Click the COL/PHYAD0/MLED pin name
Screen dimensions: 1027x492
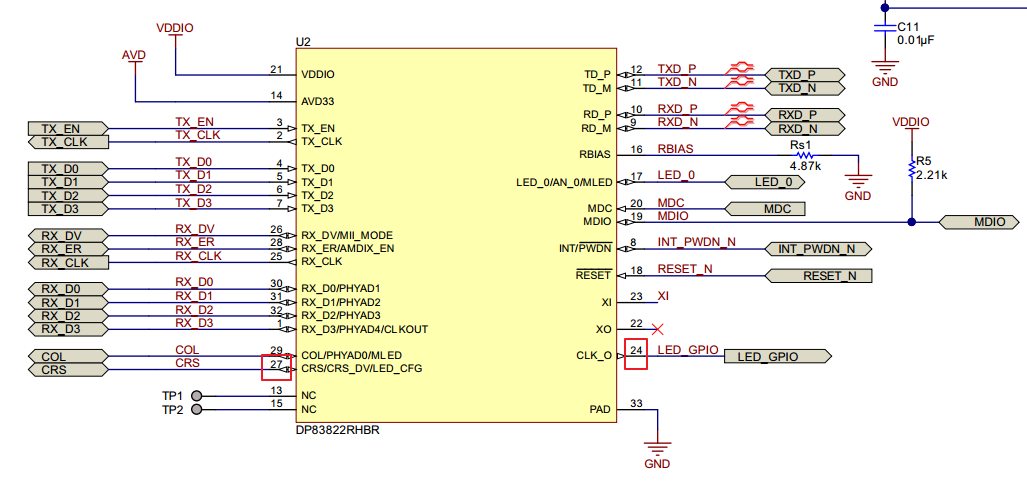pyautogui.click(x=352, y=356)
